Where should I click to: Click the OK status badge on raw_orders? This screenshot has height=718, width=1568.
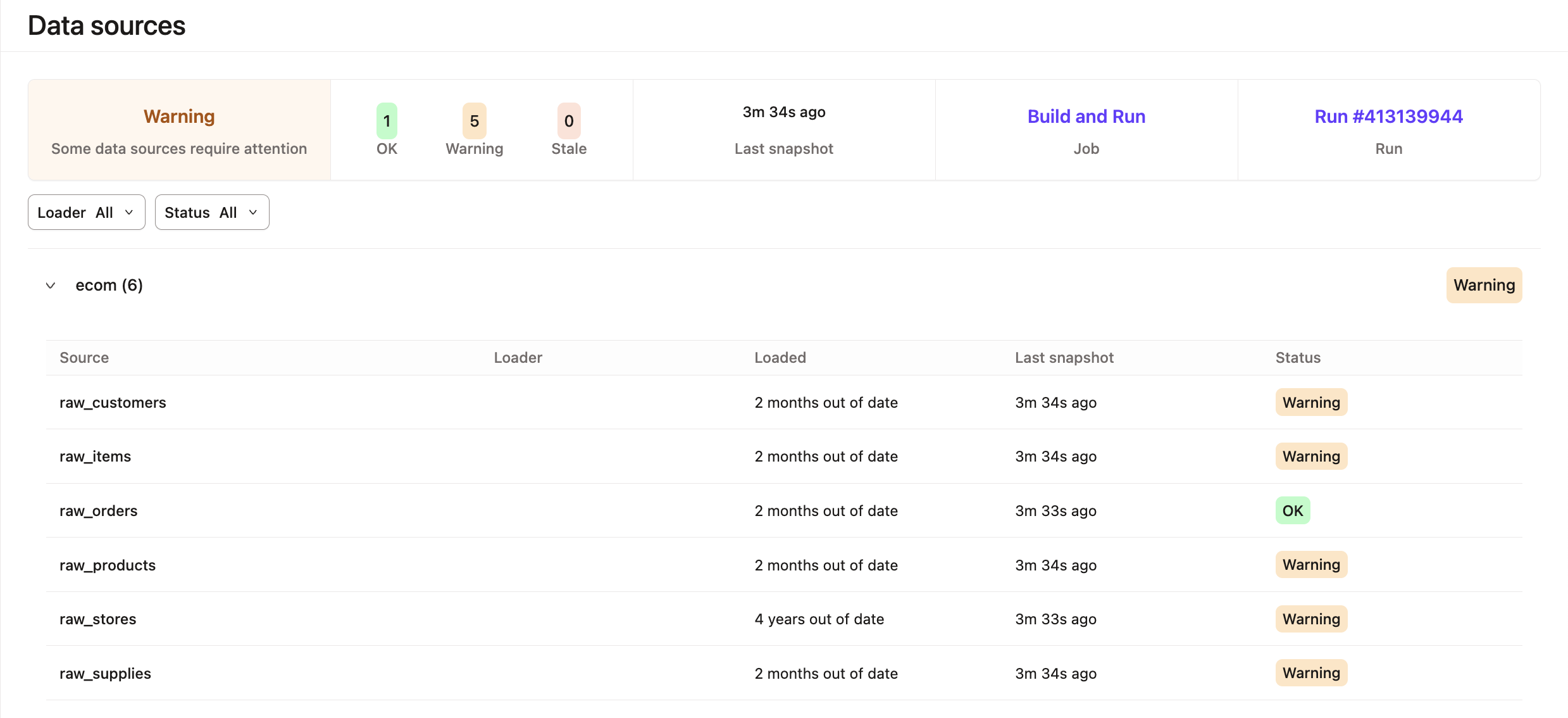point(1292,510)
